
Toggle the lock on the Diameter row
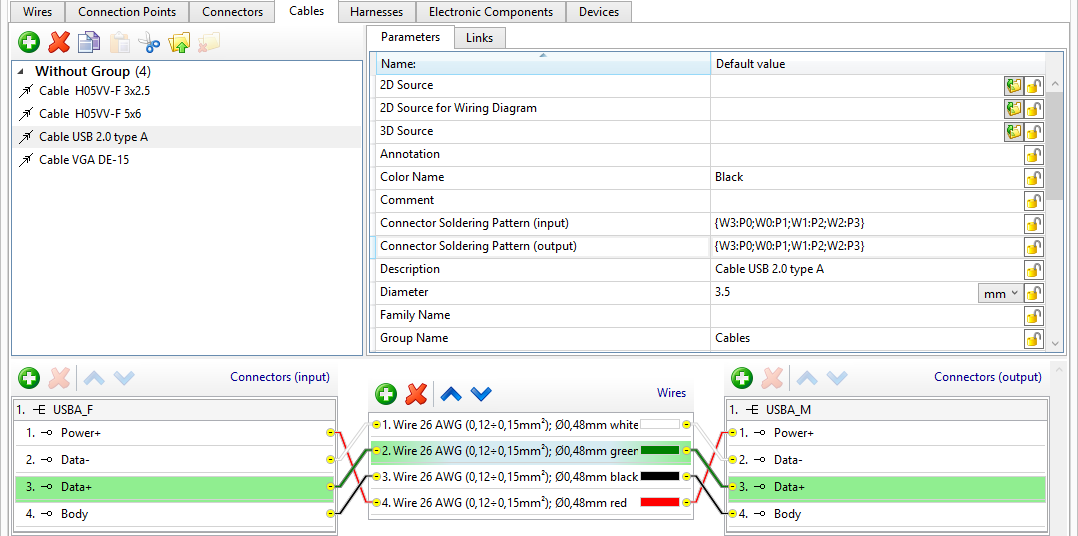[1033, 293]
